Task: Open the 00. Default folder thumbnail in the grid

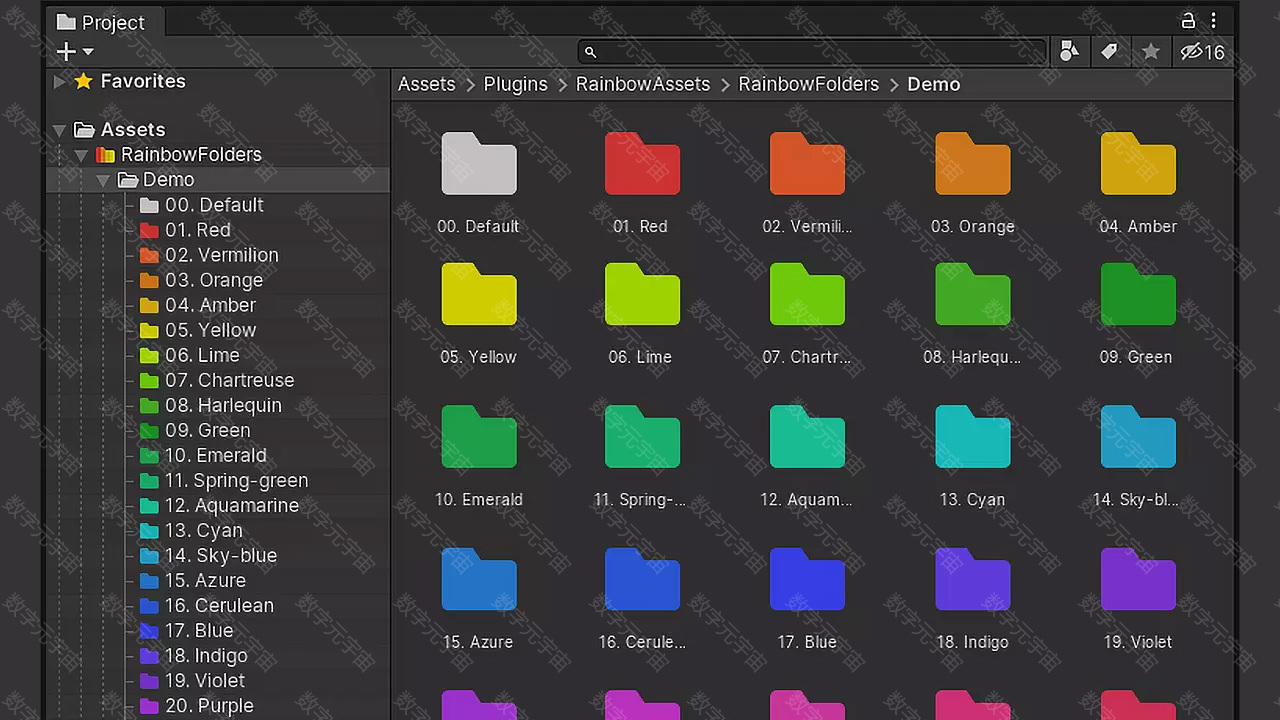Action: (479, 164)
